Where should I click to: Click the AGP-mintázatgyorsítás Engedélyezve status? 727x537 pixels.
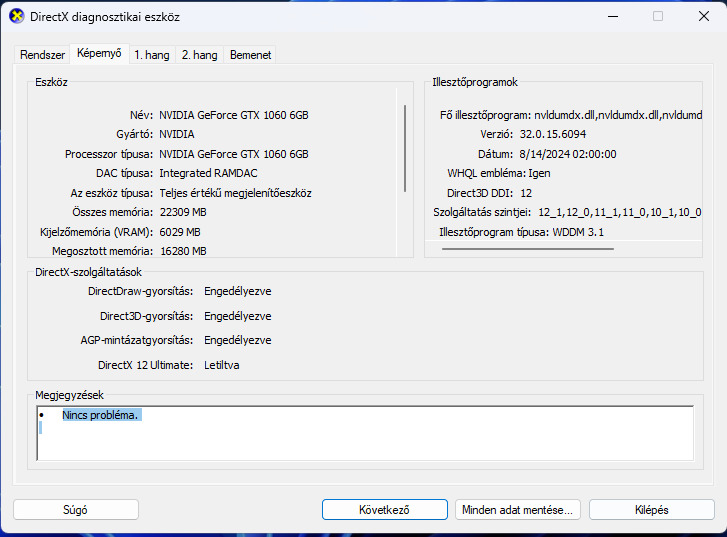(238, 340)
